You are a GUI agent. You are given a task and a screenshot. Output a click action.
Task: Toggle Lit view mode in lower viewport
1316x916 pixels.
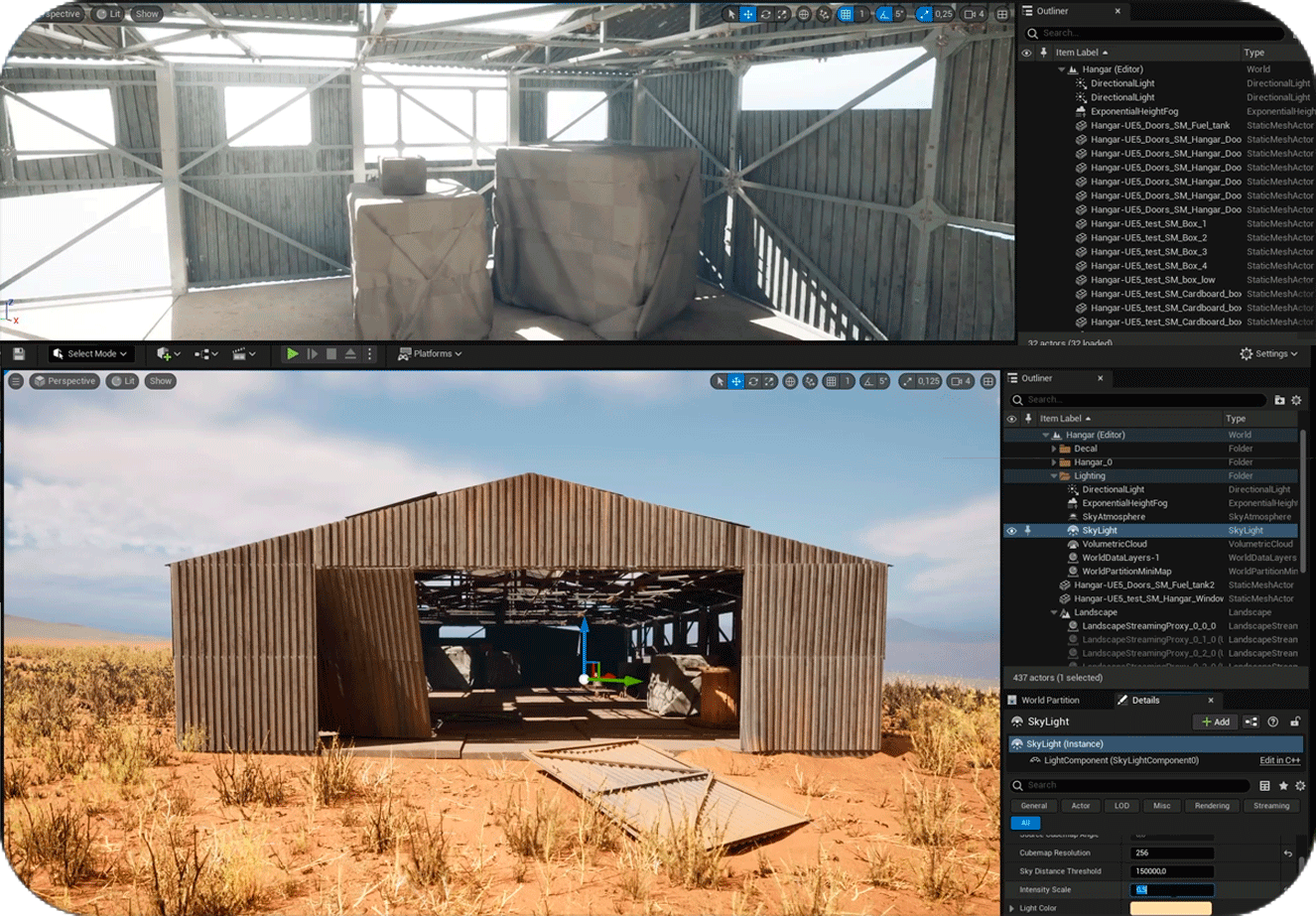click(x=123, y=381)
